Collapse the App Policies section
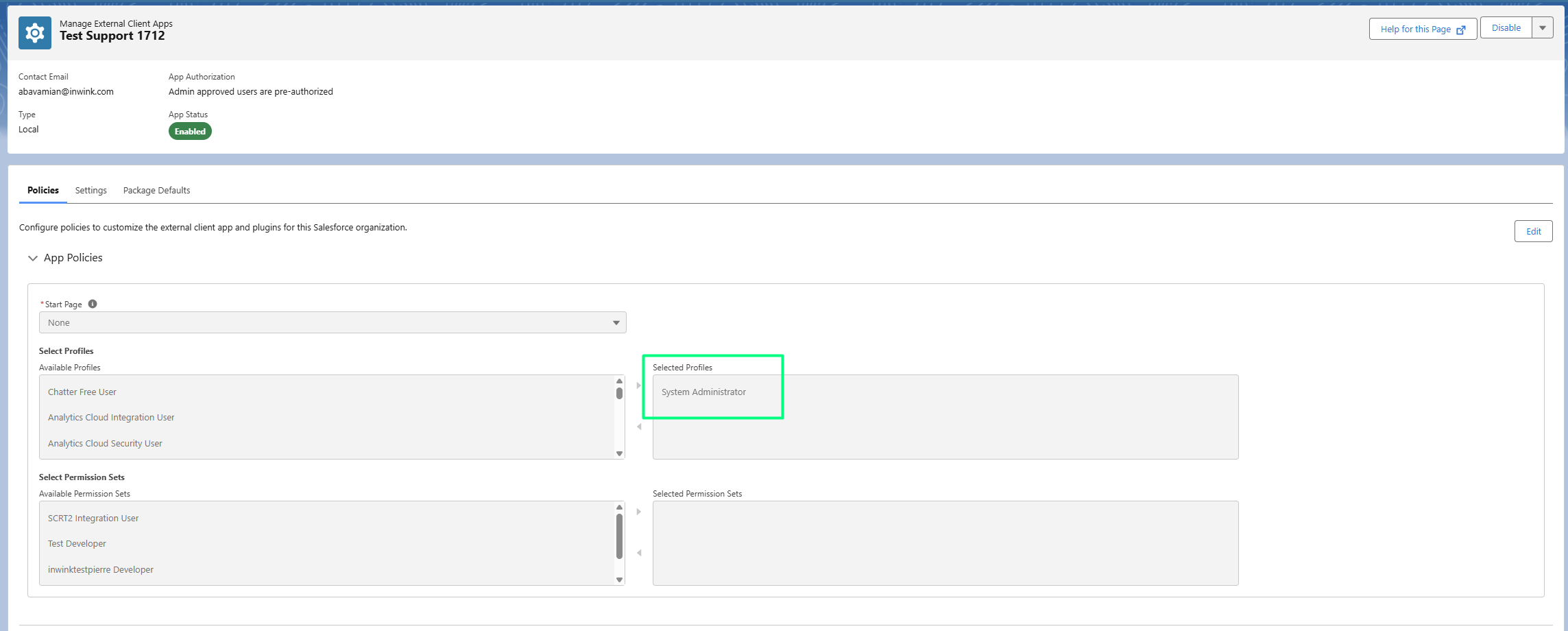This screenshot has width=1568, height=631. pyautogui.click(x=33, y=258)
